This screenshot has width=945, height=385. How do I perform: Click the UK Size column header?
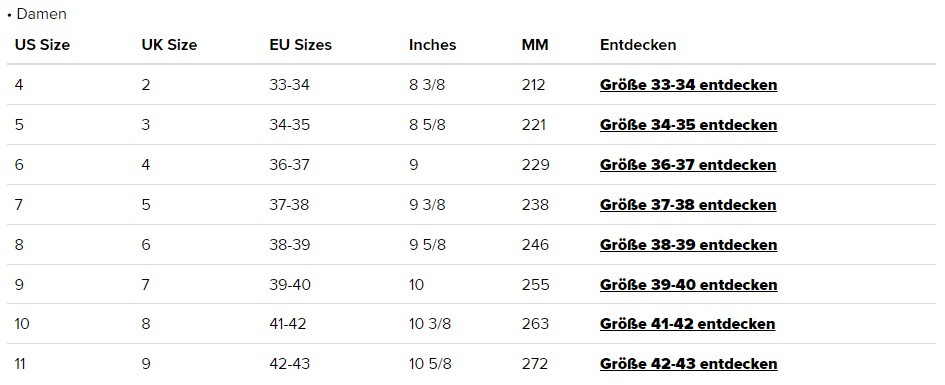point(169,45)
